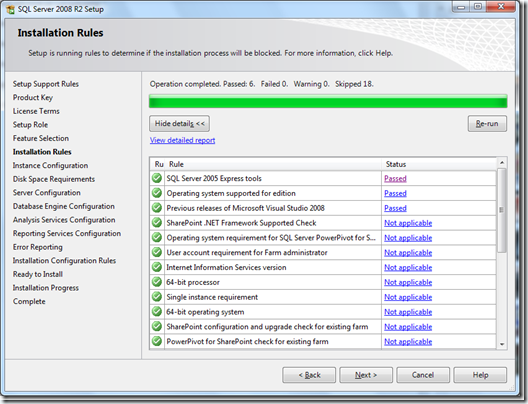The height and width of the screenshot is (404, 528).
Task: Click the green check icon beside Operating system supported for edition
Action: 157,193
